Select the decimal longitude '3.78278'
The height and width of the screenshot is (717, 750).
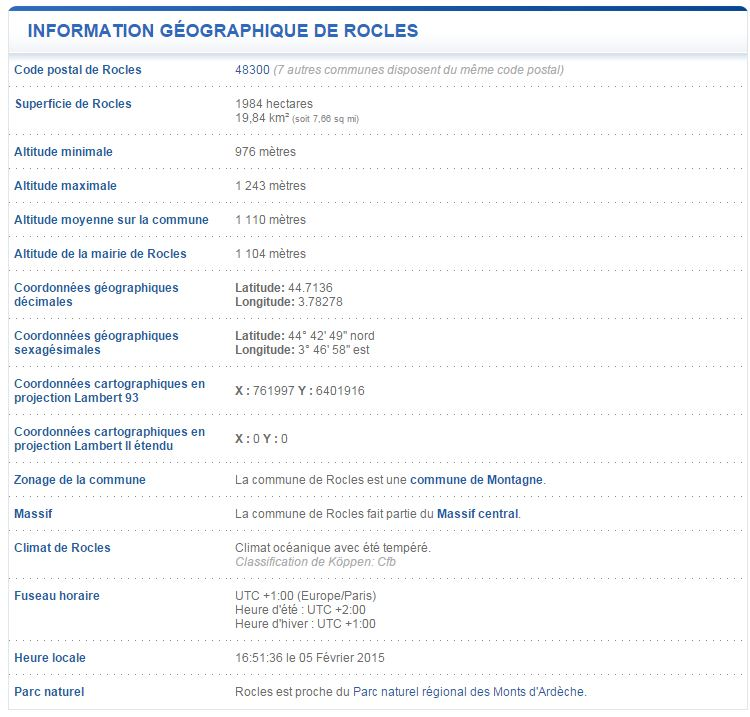point(320,302)
